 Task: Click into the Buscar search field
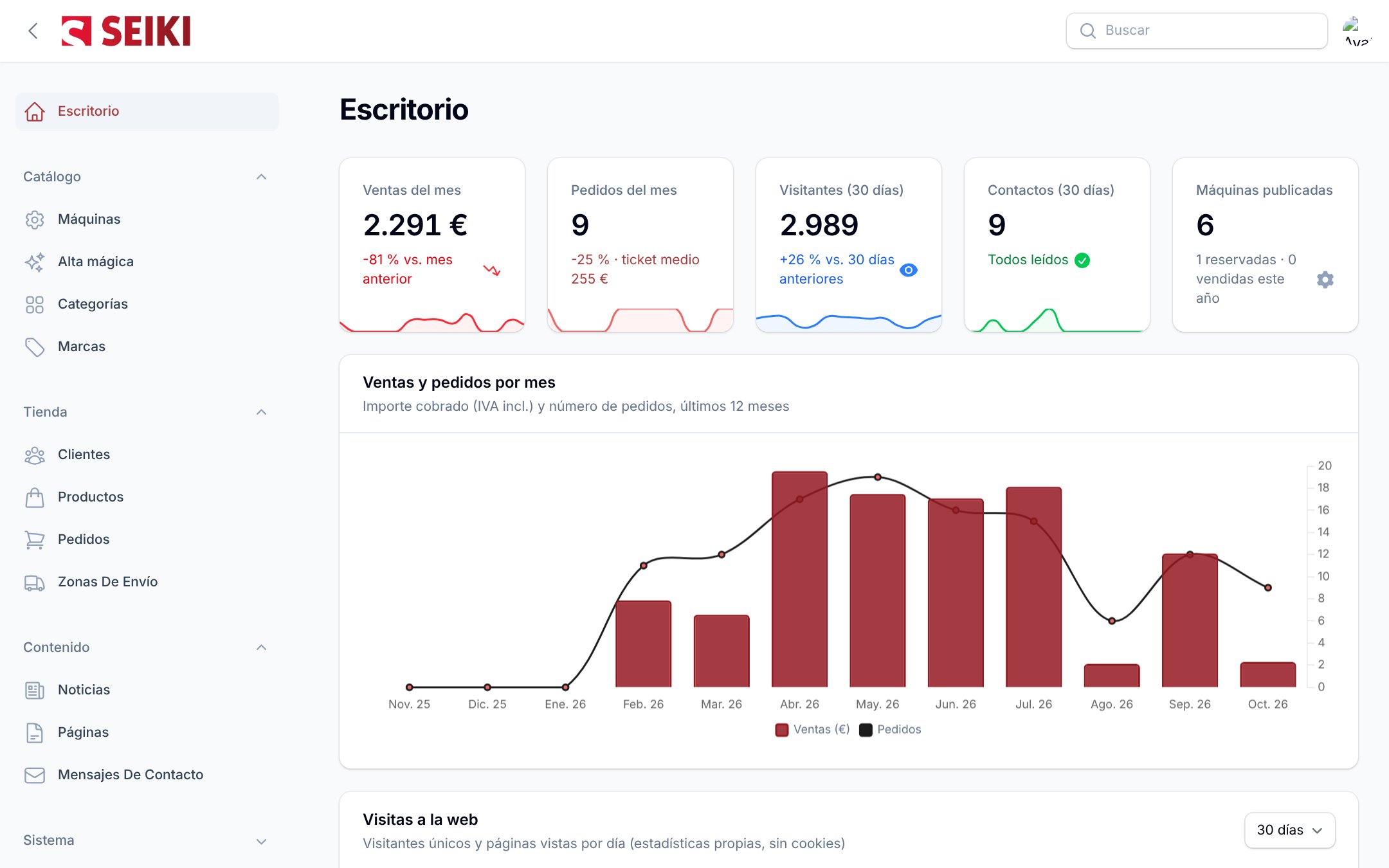pyautogui.click(x=1197, y=31)
